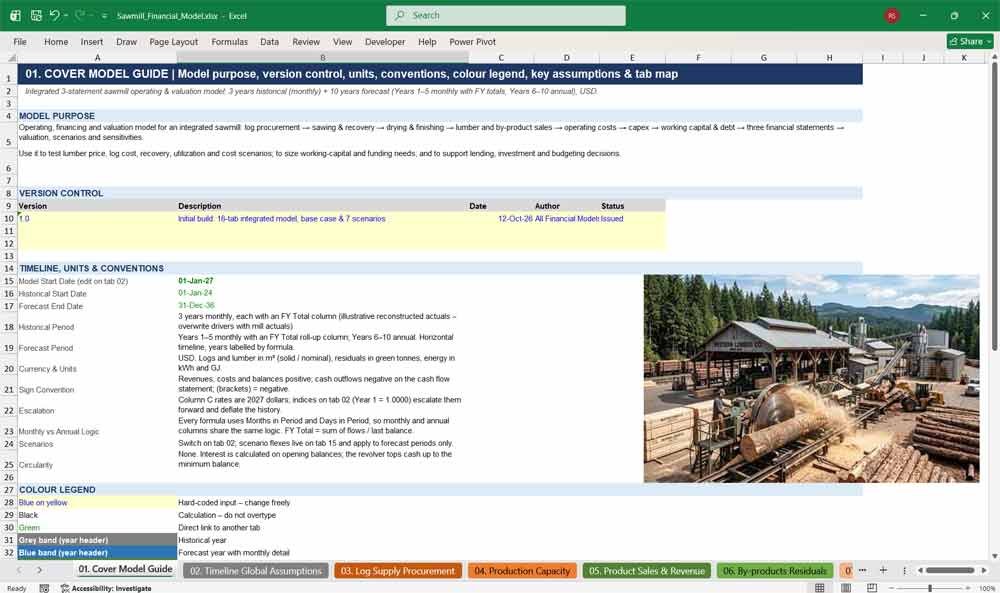Click the zoom out minus button
The image size is (1000, 593).
click(891, 588)
